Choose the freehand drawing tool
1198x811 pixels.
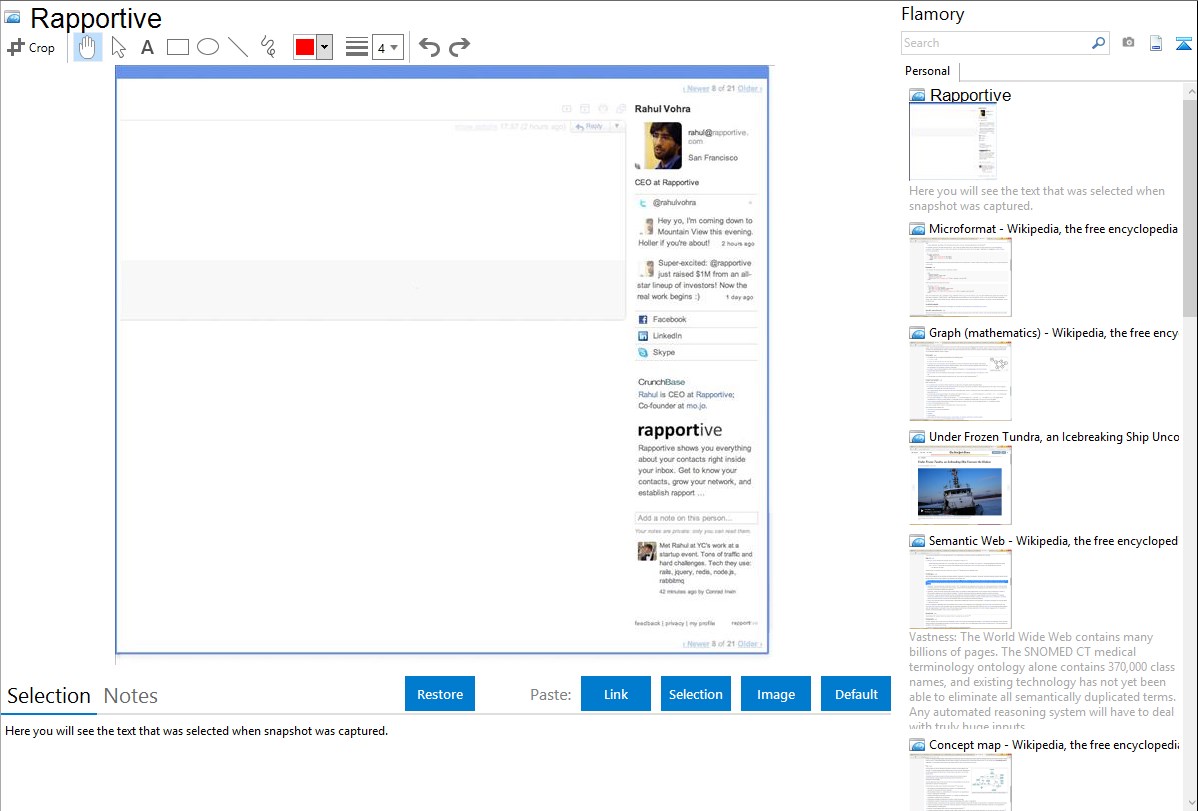pyautogui.click(x=268, y=47)
